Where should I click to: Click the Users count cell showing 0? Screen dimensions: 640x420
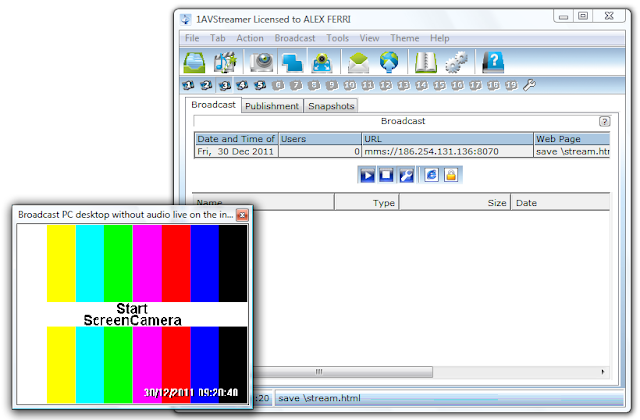pos(320,151)
